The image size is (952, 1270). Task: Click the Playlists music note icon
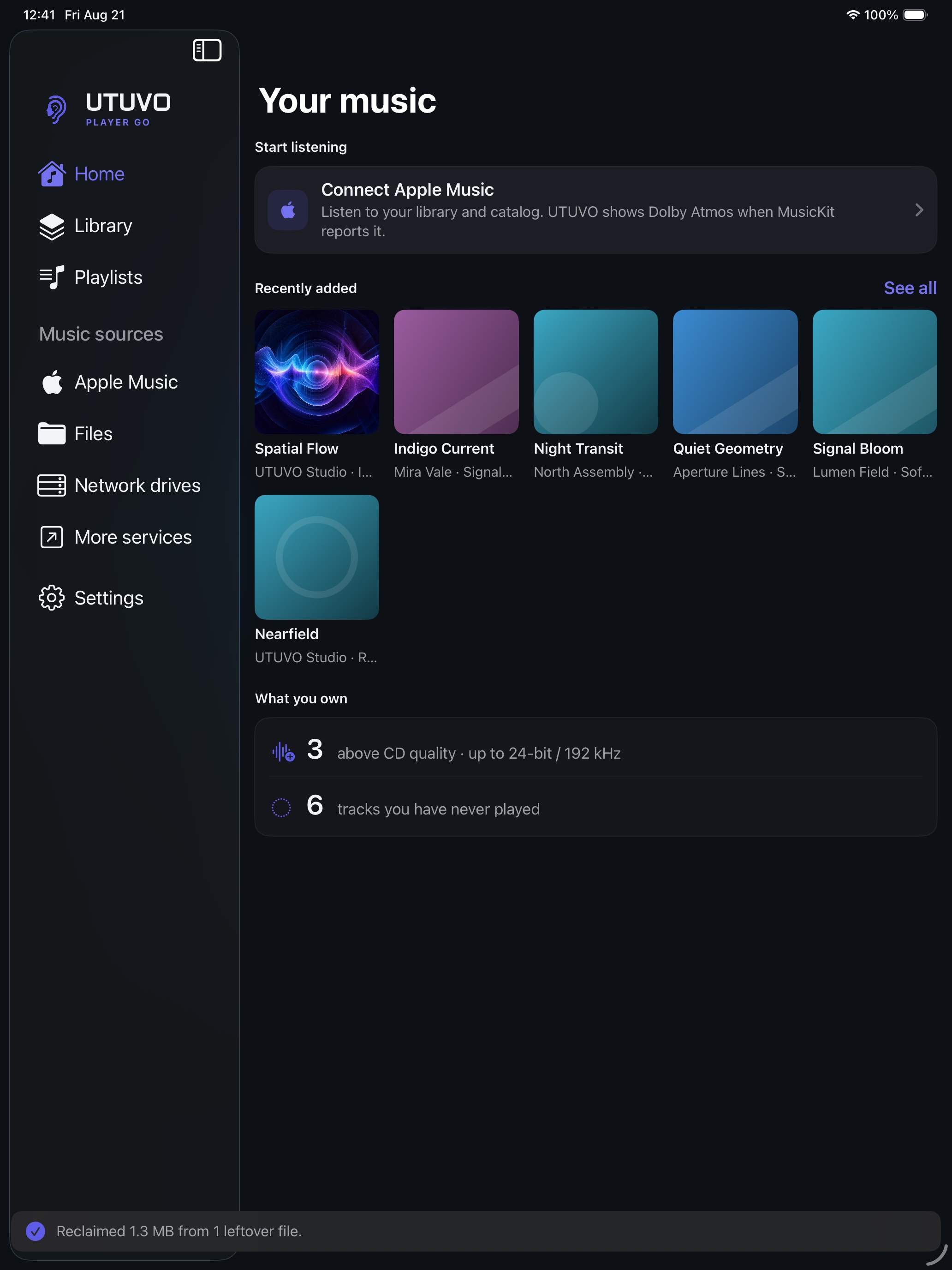click(x=52, y=277)
